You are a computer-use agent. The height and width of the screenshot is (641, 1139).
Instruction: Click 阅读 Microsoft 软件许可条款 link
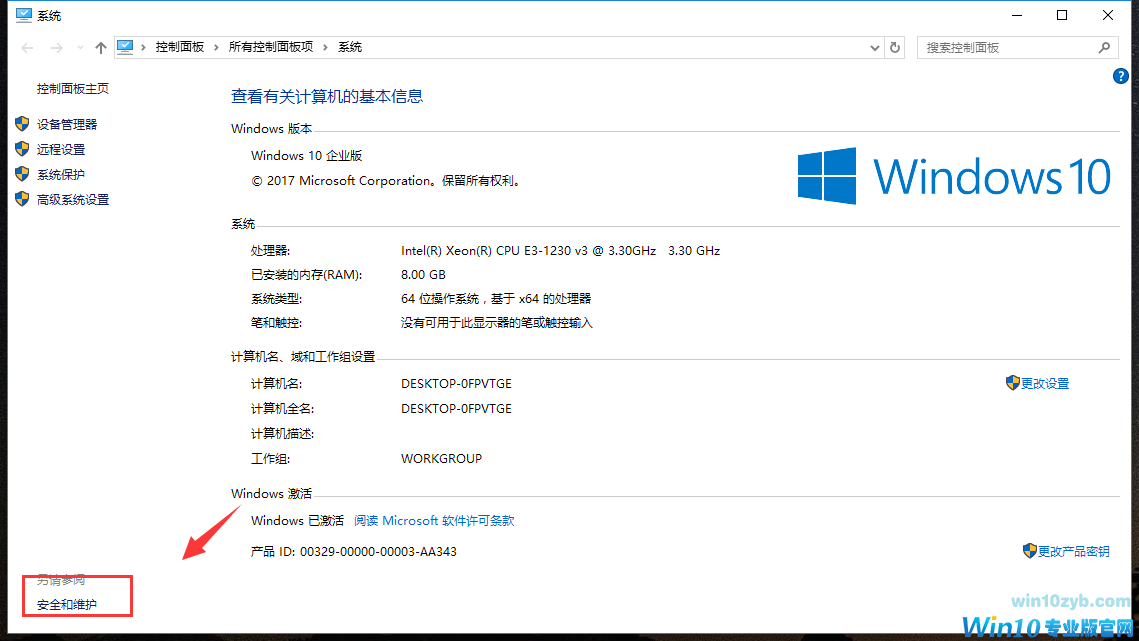(435, 520)
